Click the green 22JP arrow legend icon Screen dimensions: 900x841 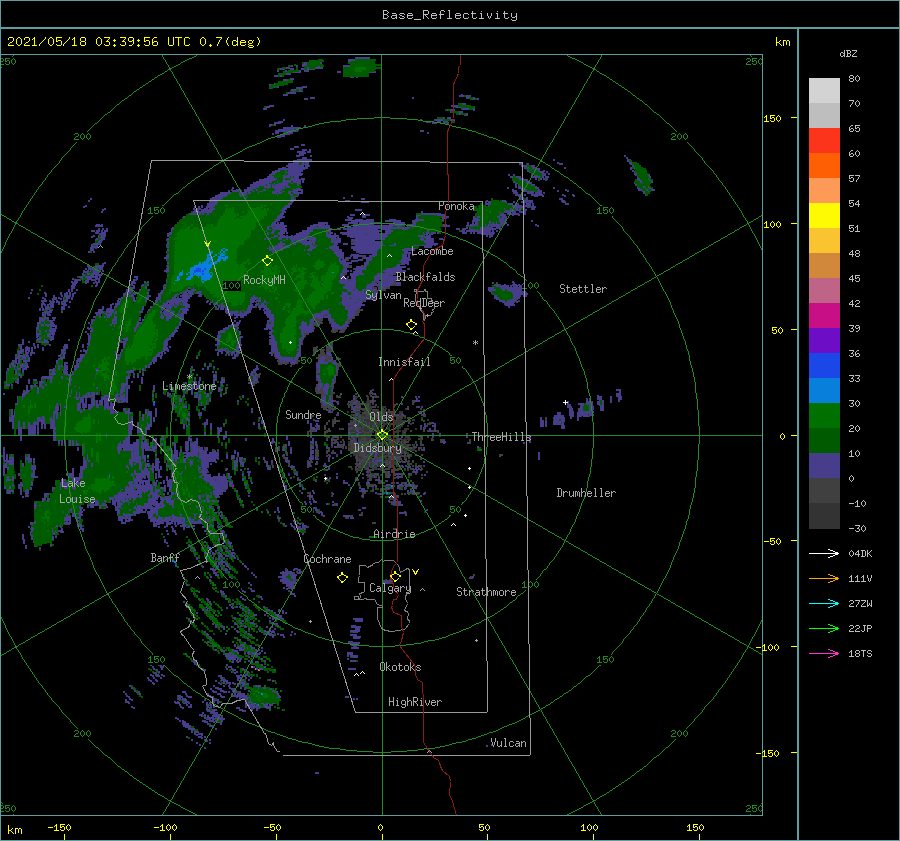pyautogui.click(x=824, y=628)
